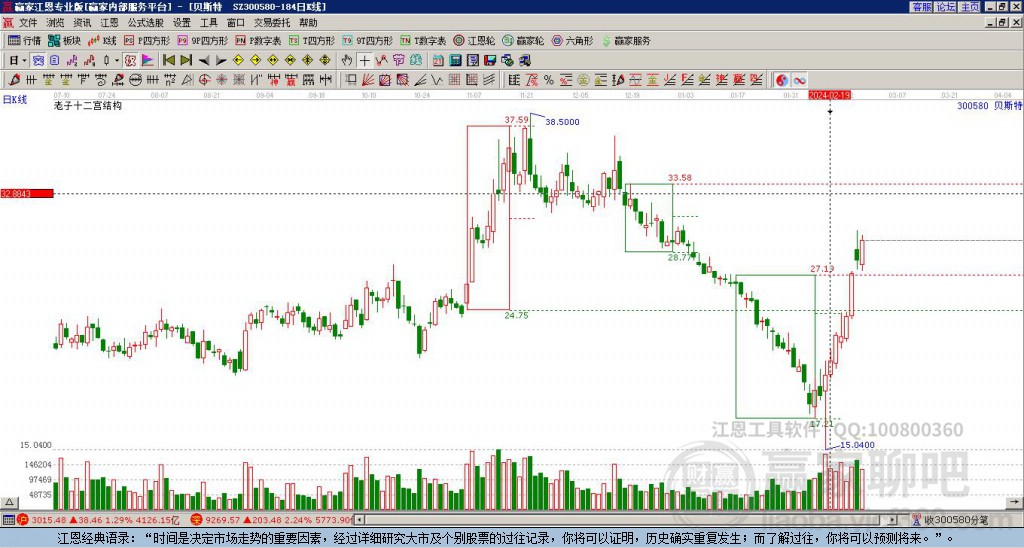Toggle the crosshair cursor tool
Image resolution: width=1024 pixels, height=548 pixels.
coord(364,61)
